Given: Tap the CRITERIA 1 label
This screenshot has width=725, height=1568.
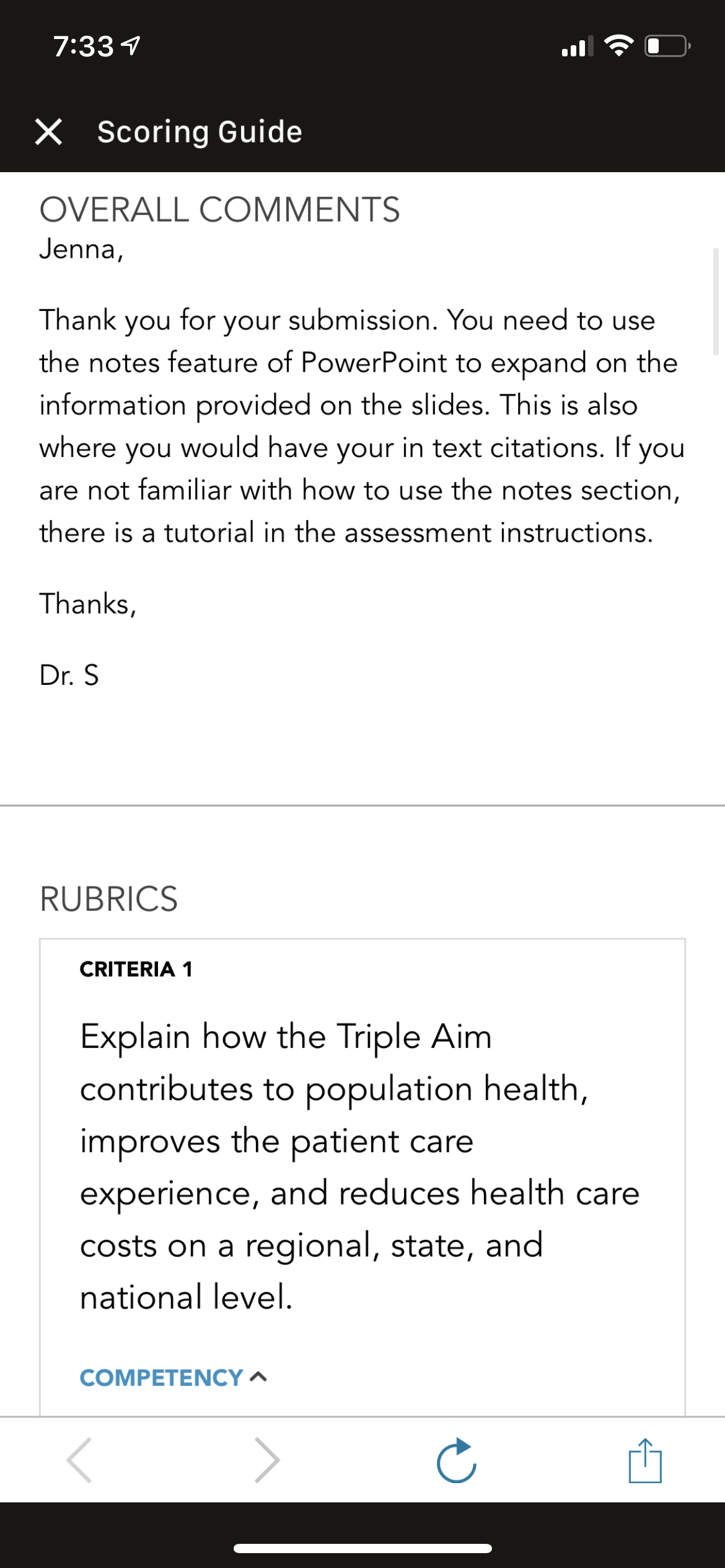Looking at the screenshot, I should (136, 969).
